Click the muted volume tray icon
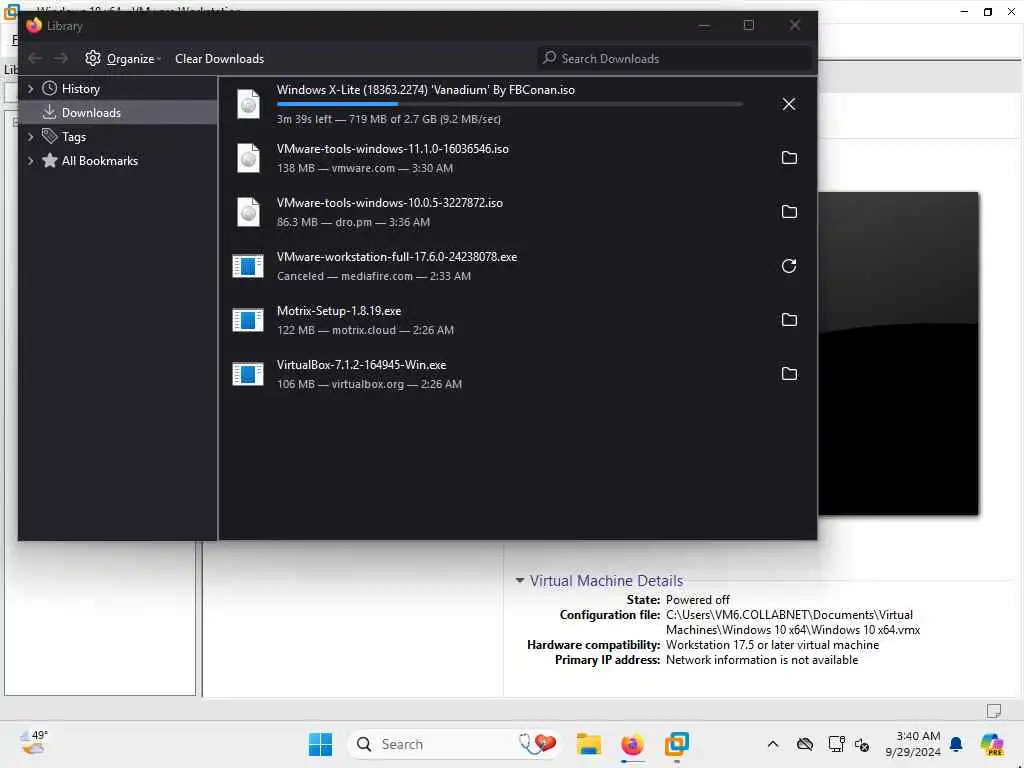 tap(862, 745)
